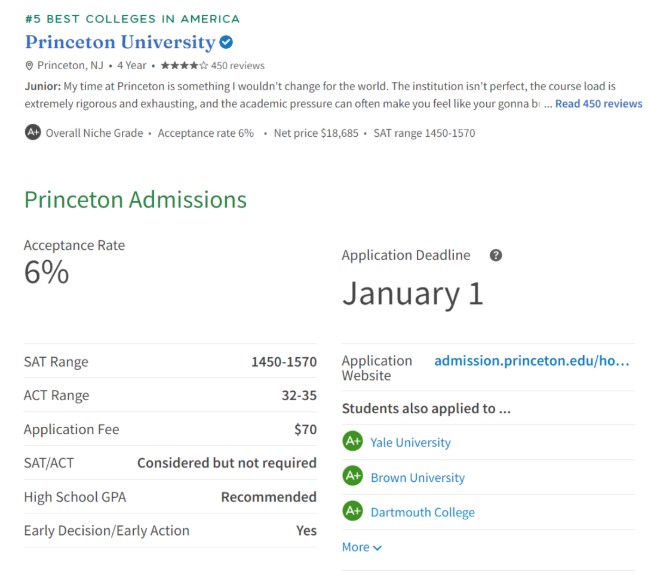Click the Princeton Admissions heading
This screenshot has height=587, width=671.
(x=135, y=200)
